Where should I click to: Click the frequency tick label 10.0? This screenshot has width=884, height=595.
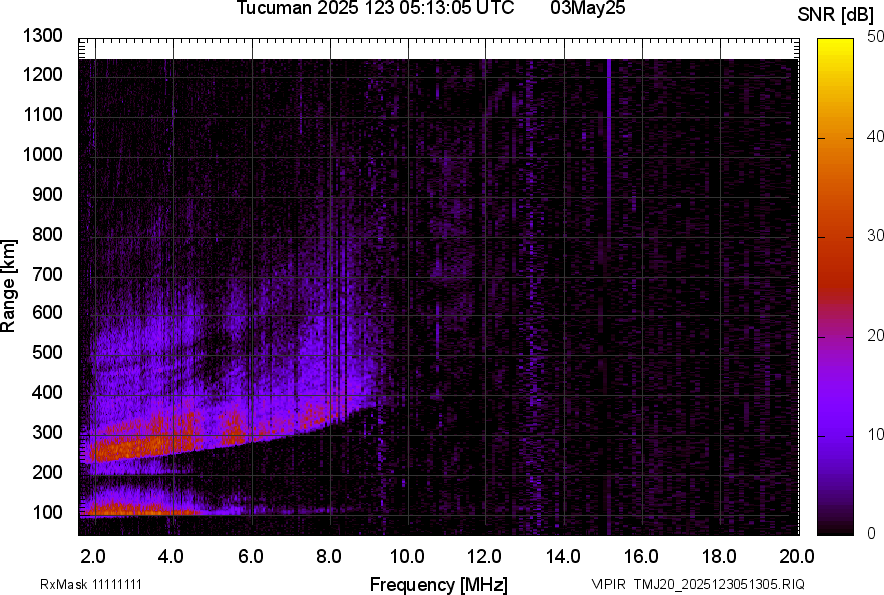(408, 557)
